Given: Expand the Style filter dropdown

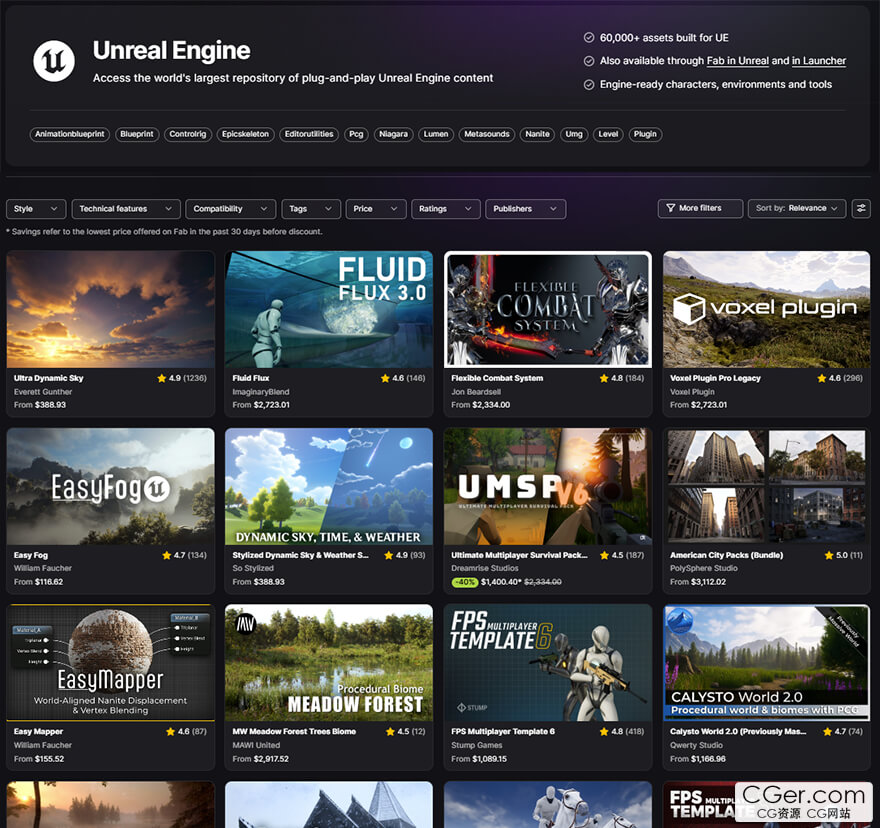Looking at the screenshot, I should click(x=36, y=209).
